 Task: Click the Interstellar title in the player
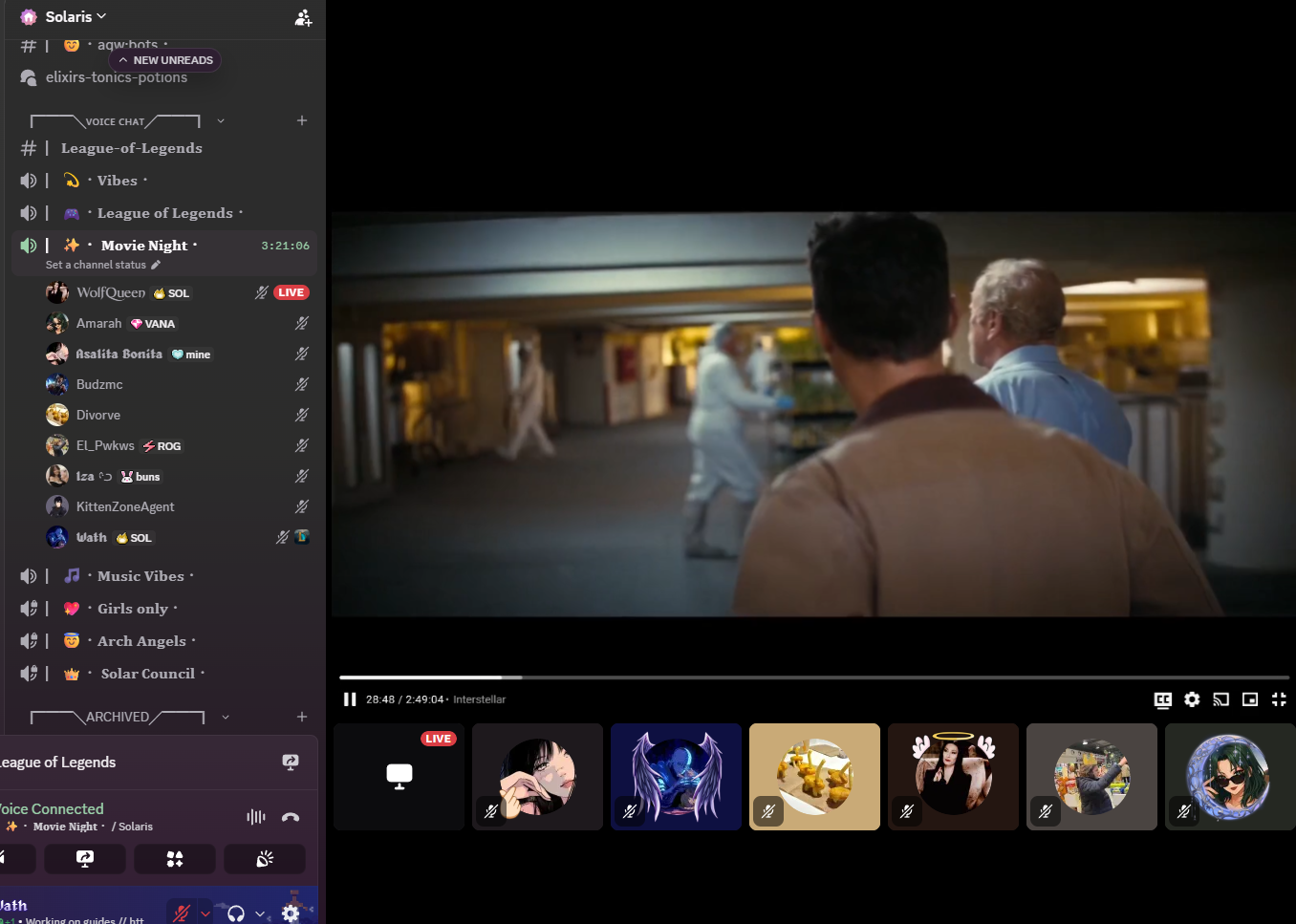(480, 699)
